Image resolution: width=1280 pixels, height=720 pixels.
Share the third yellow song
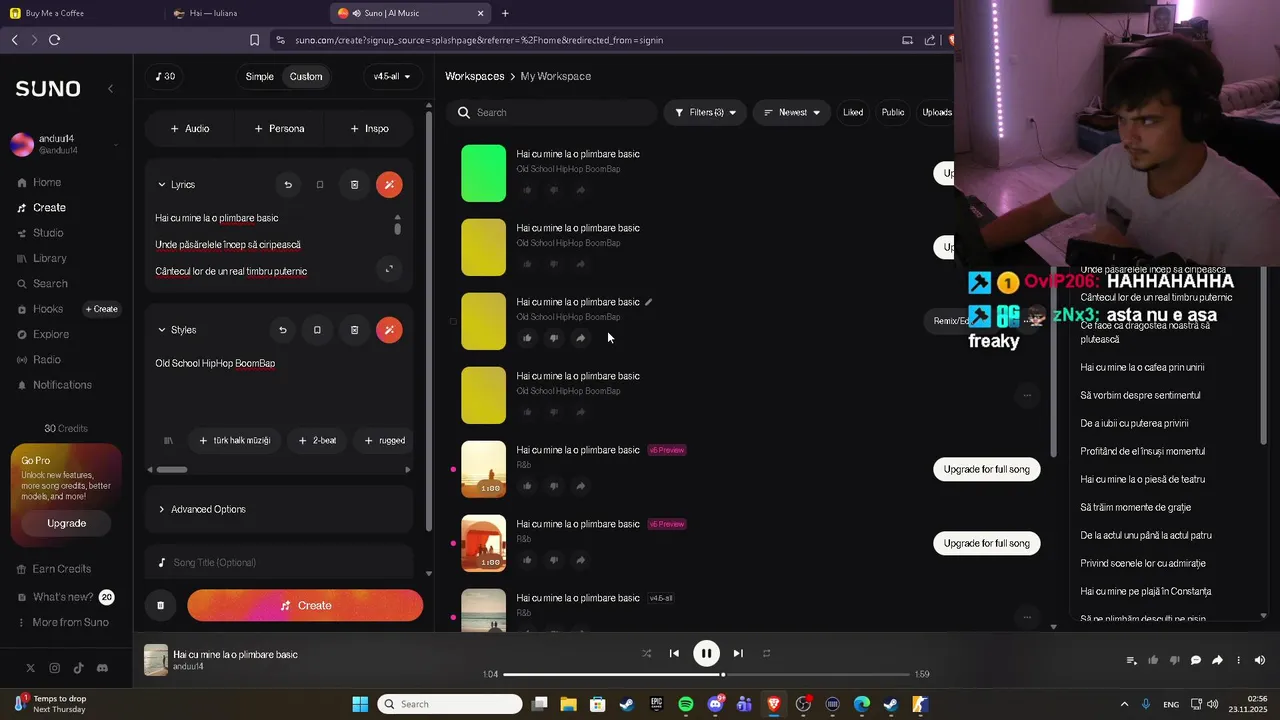click(x=581, y=338)
